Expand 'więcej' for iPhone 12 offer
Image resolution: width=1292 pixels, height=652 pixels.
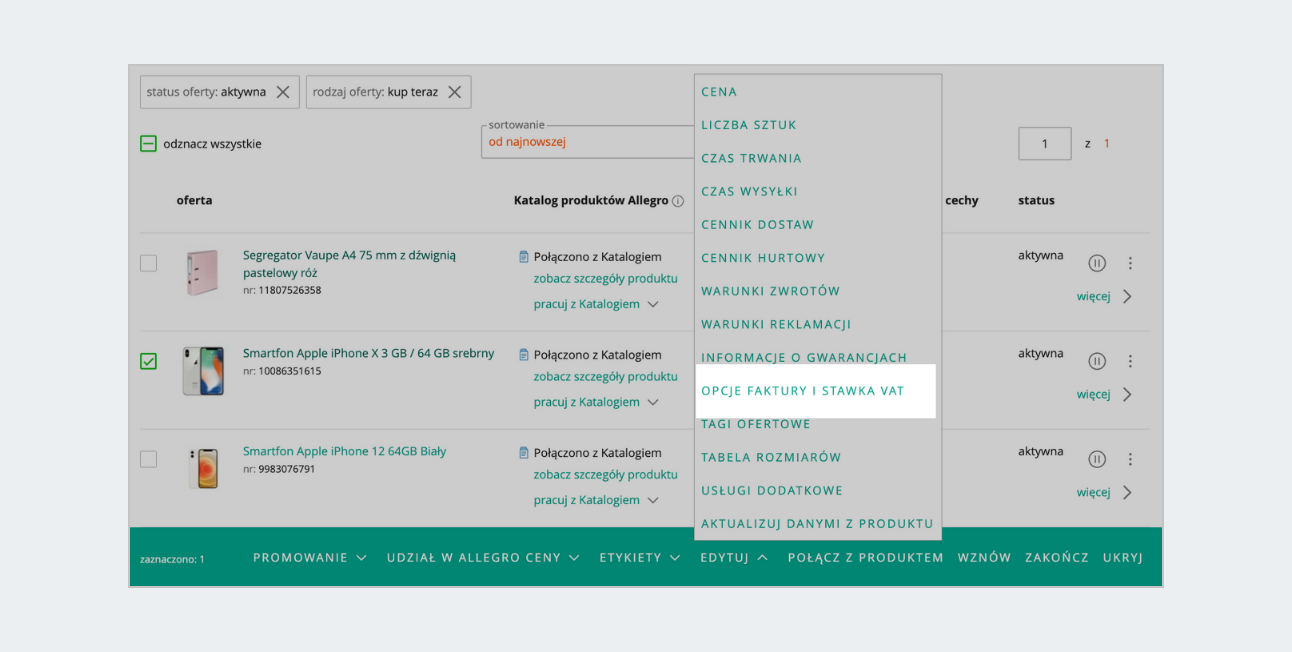(x=1104, y=493)
